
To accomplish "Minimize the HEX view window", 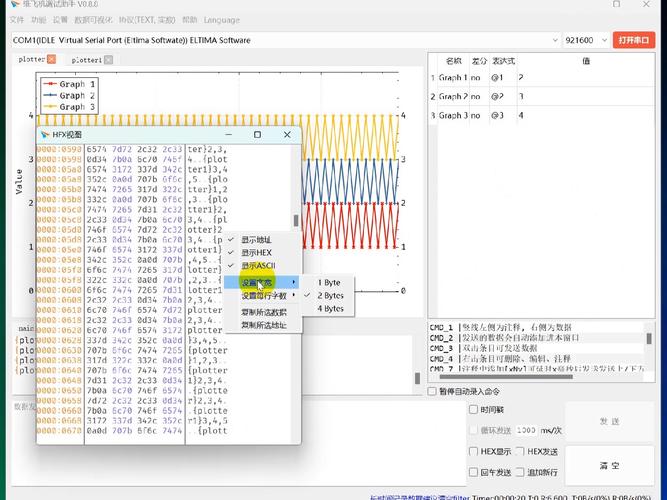I will pyautogui.click(x=229, y=134).
